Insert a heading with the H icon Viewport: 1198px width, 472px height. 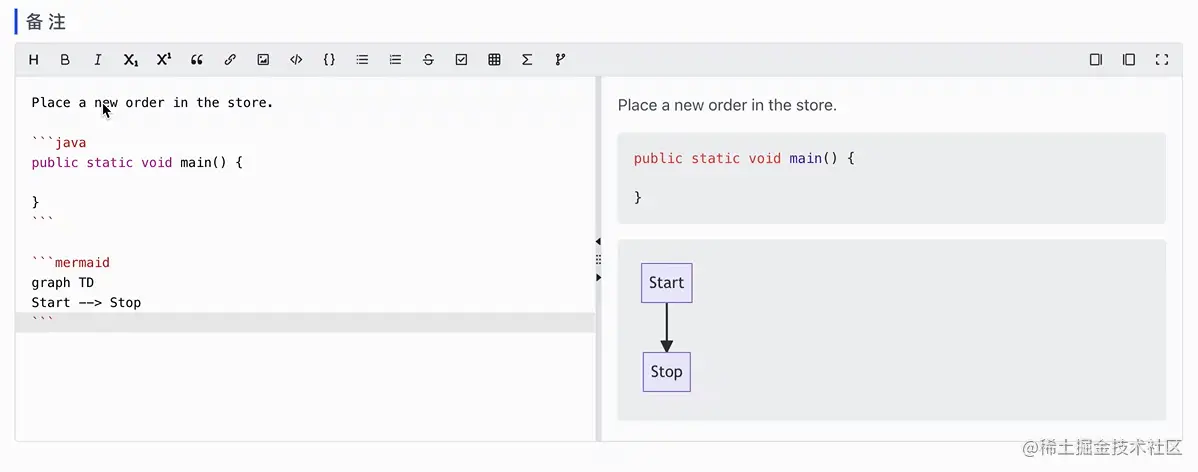click(x=34, y=60)
